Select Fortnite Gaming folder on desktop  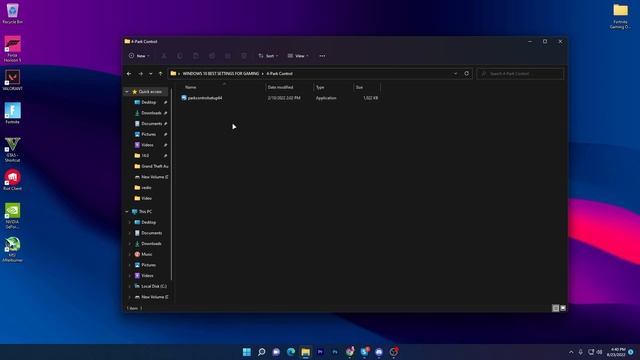620,16
